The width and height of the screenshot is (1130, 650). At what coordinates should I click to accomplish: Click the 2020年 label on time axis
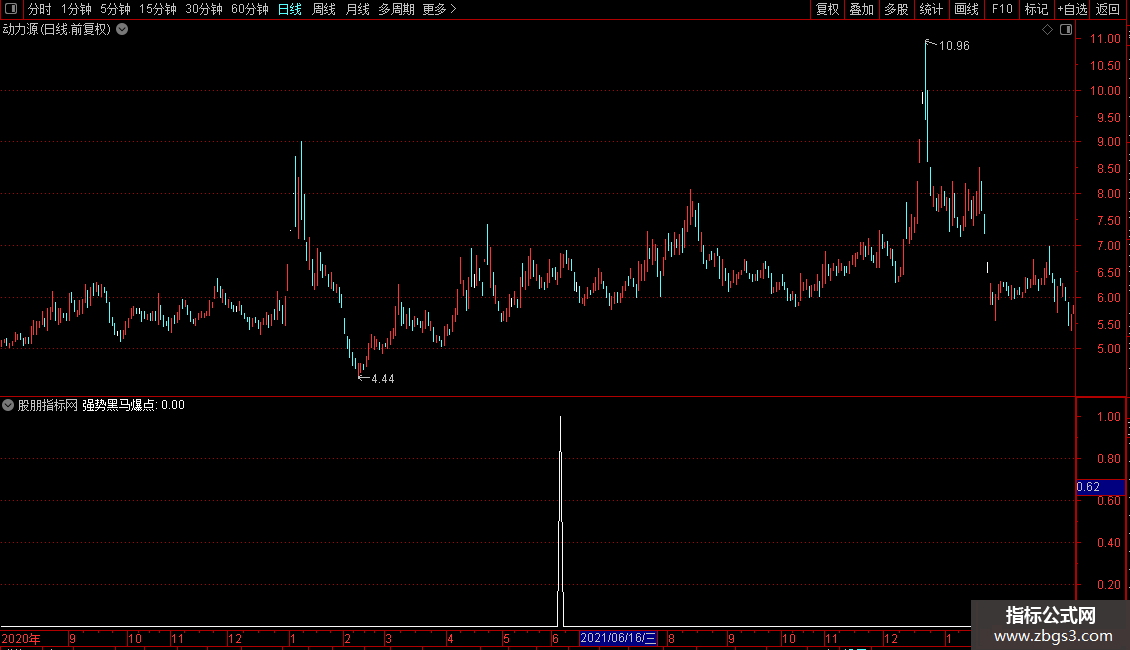(x=21, y=638)
